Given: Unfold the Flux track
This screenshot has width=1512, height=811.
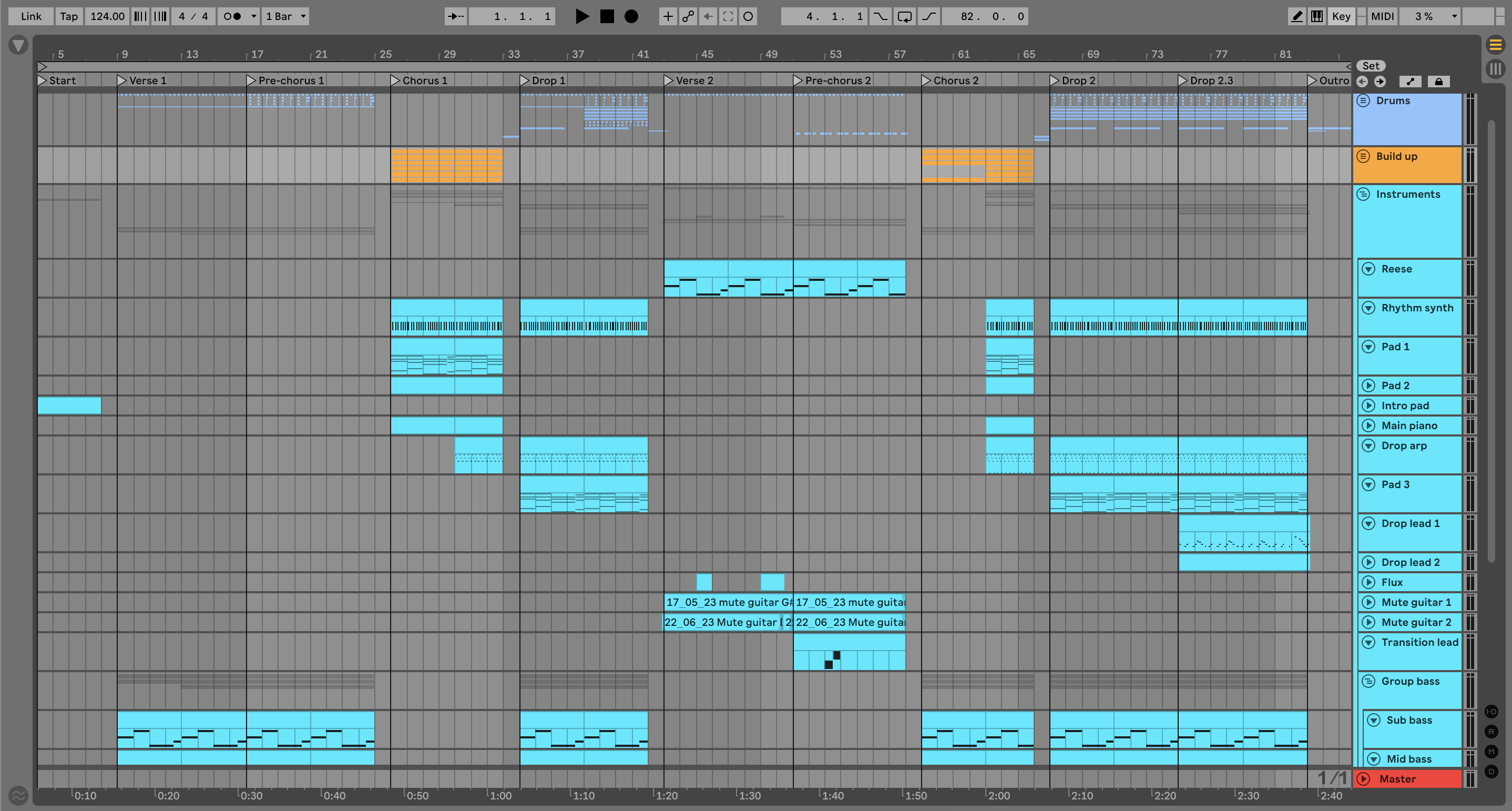Looking at the screenshot, I should click(1368, 583).
